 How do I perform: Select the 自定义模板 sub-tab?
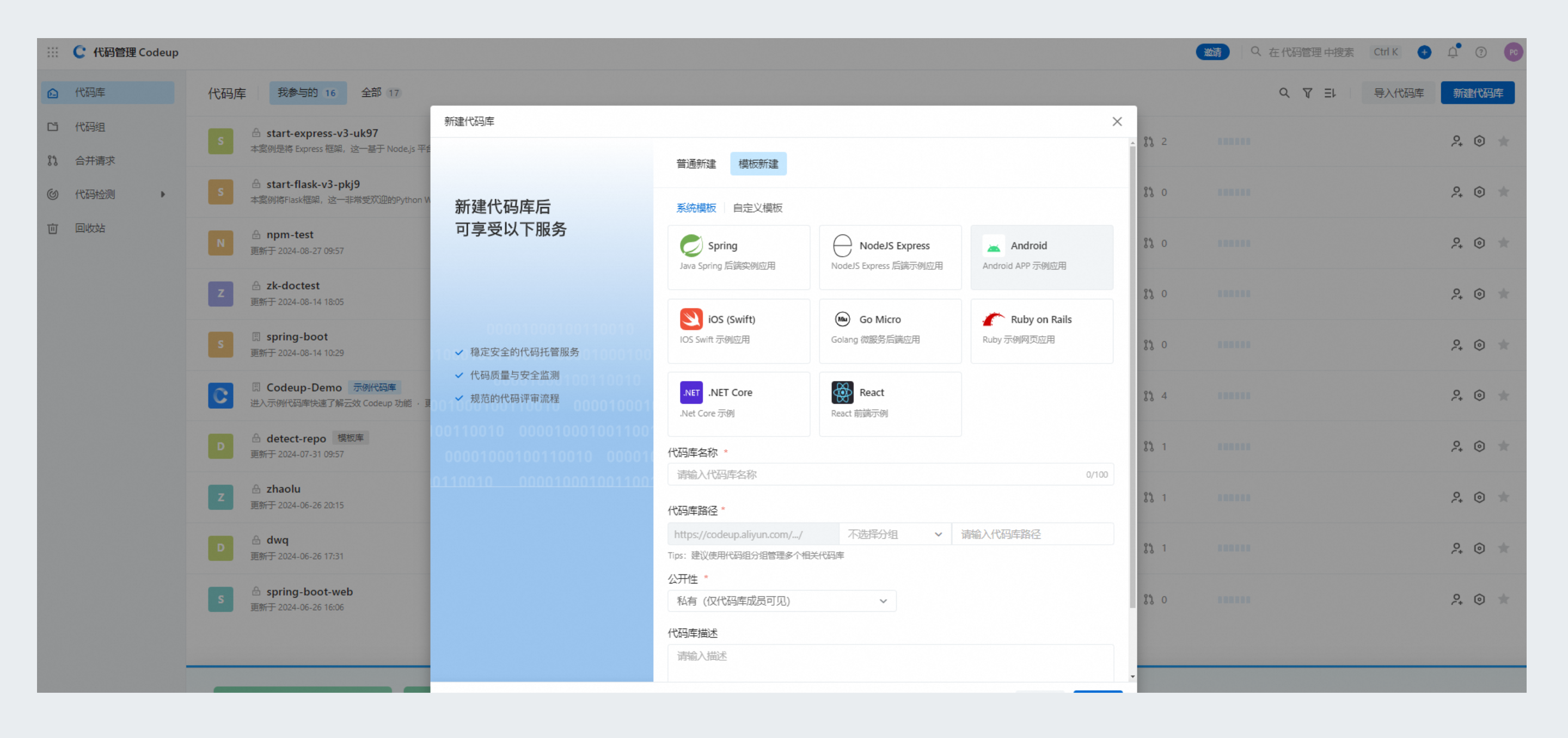pyautogui.click(x=757, y=208)
